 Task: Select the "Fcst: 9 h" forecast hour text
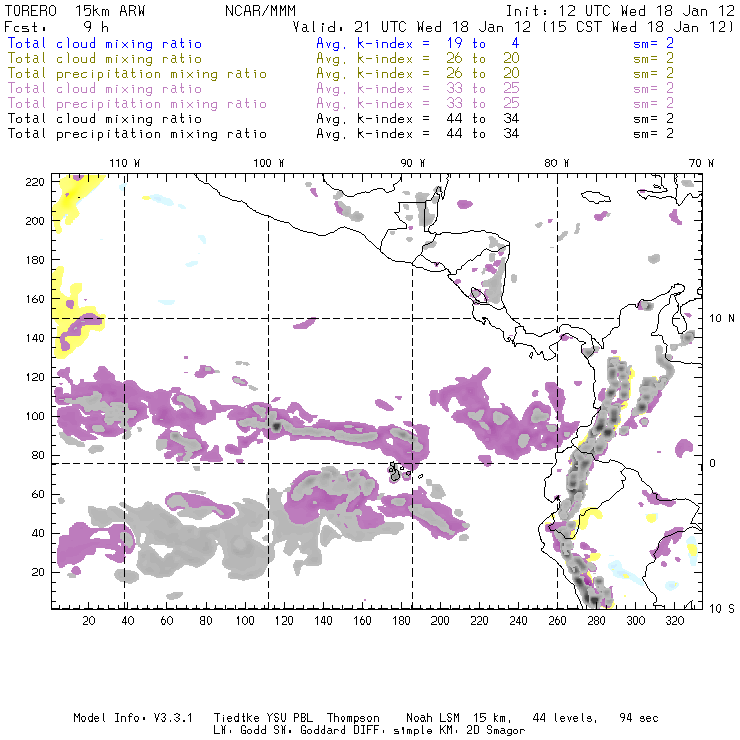(57, 27)
